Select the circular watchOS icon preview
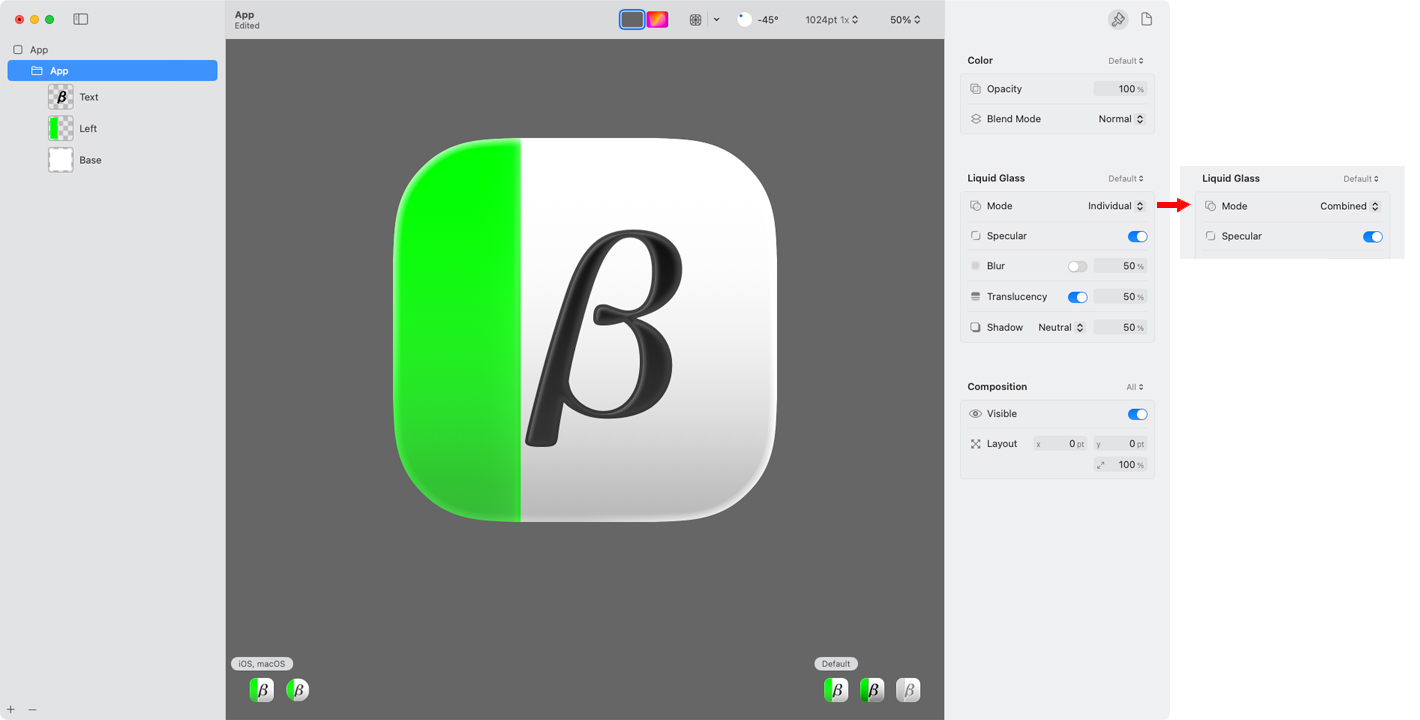 click(297, 690)
